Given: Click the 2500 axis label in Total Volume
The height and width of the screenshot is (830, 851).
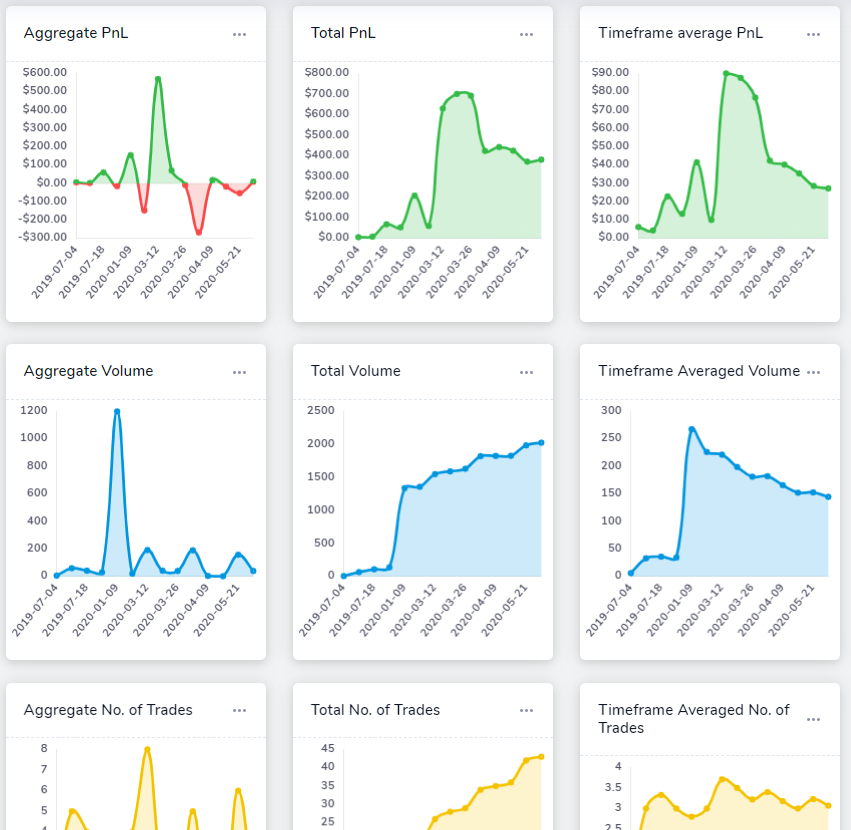Looking at the screenshot, I should 321,410.
